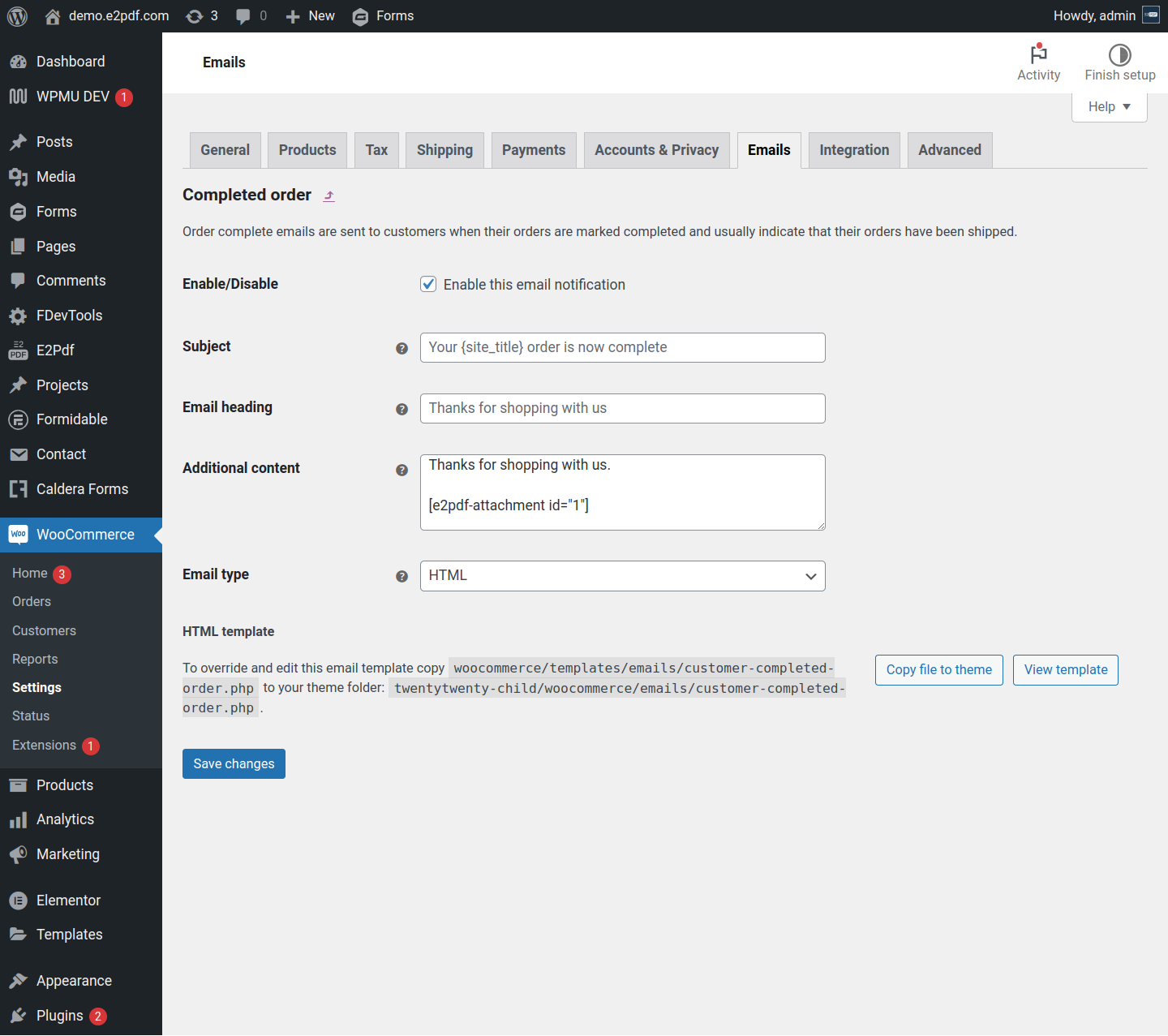1168x1036 pixels.
Task: Click the View template button
Action: point(1065,669)
